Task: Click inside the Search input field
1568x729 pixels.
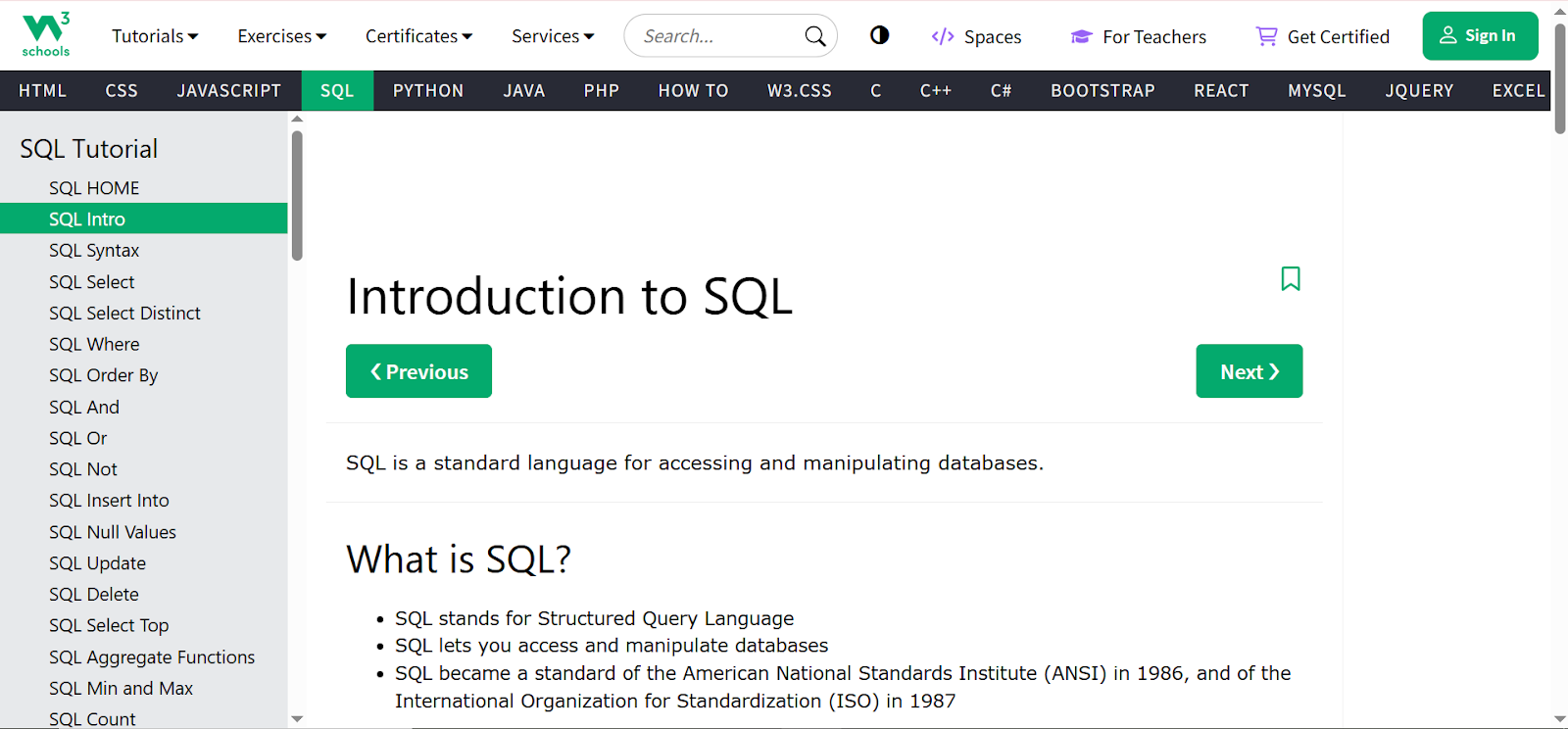Action: [x=715, y=36]
